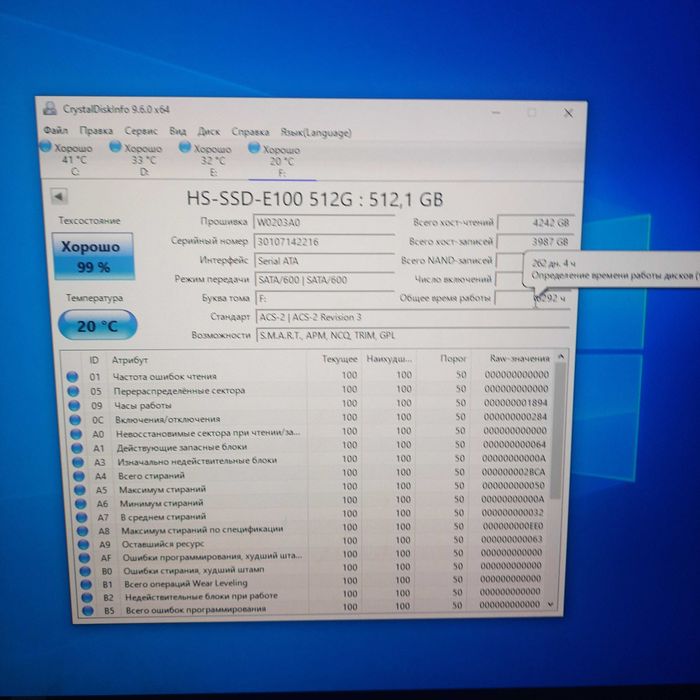700x700 pixels.
Task: Click the status icon of attribute B2
Action: (87, 598)
